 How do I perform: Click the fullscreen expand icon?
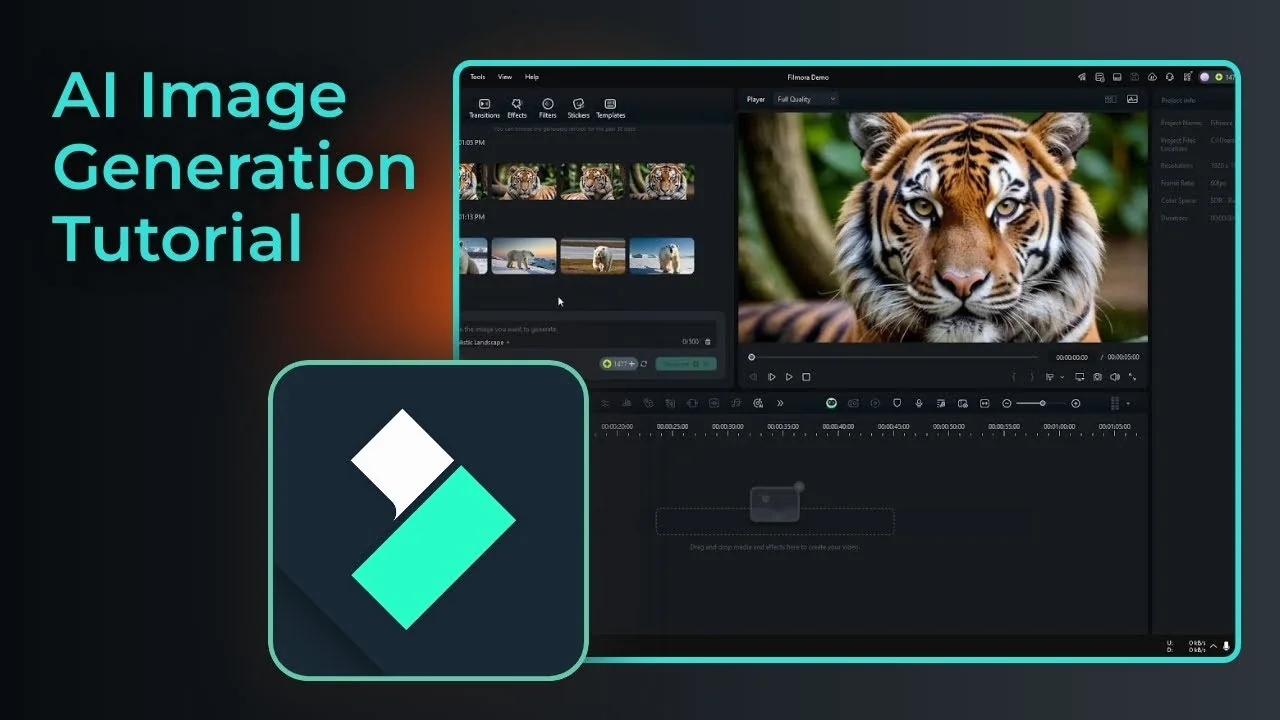[1133, 377]
